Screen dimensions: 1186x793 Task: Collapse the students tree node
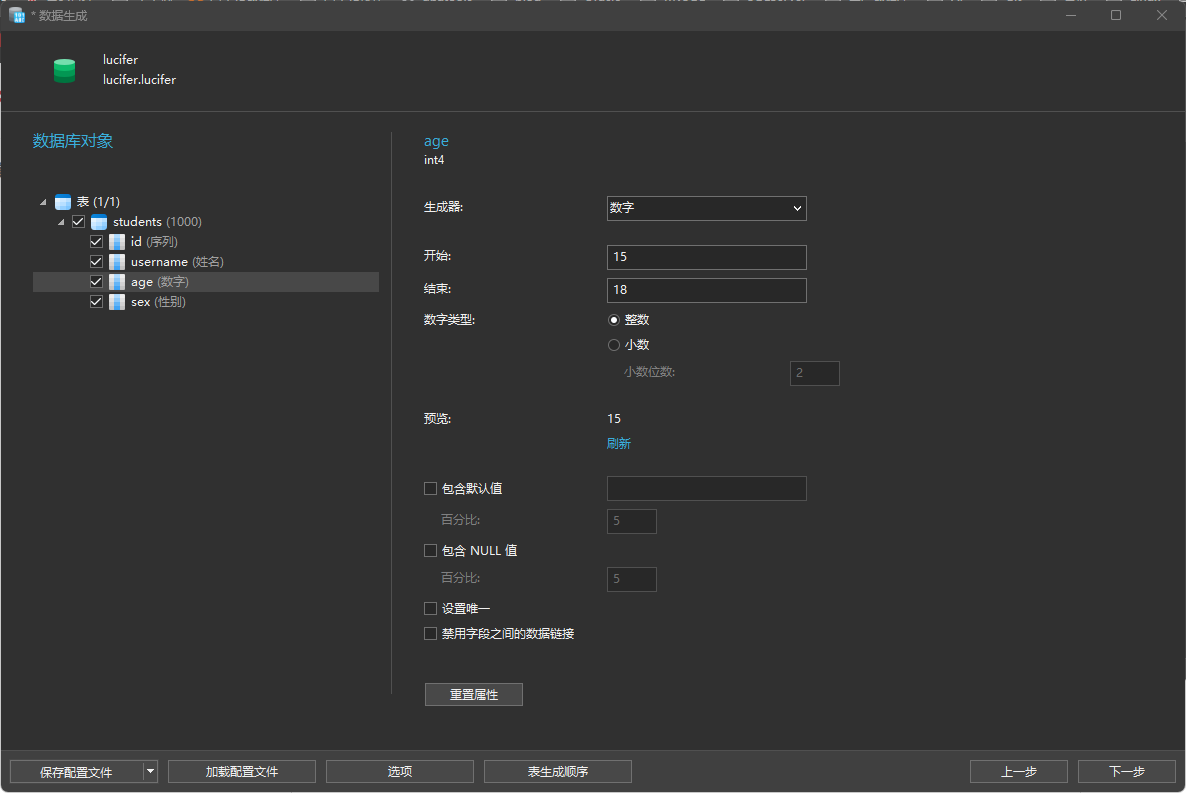(x=61, y=222)
